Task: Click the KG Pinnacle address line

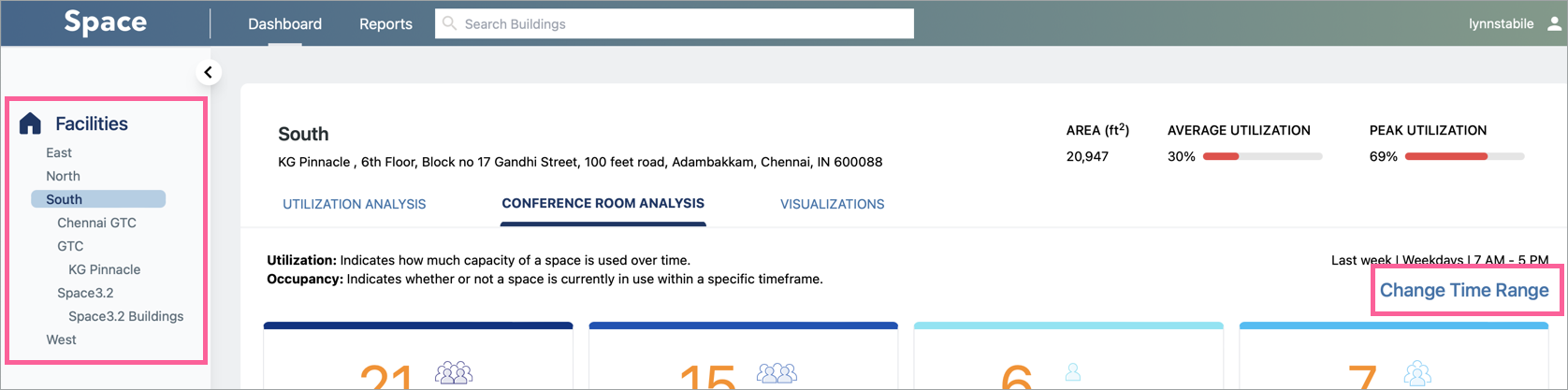Action: [x=580, y=162]
